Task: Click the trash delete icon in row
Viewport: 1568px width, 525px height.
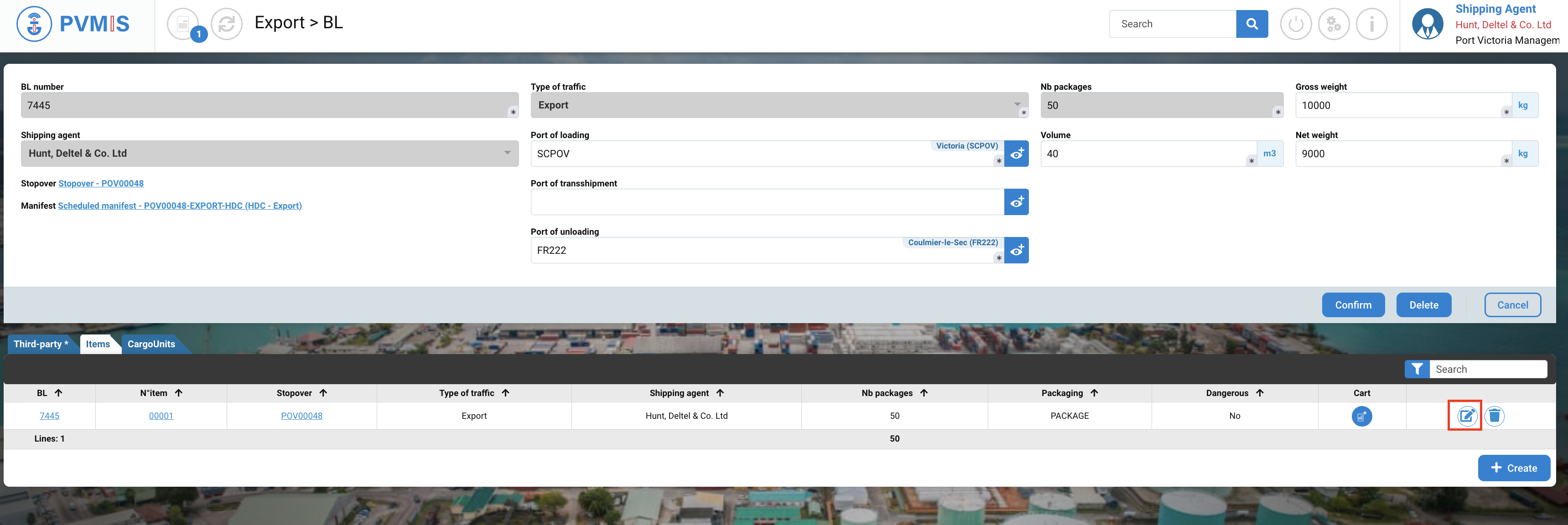Action: coord(1495,416)
